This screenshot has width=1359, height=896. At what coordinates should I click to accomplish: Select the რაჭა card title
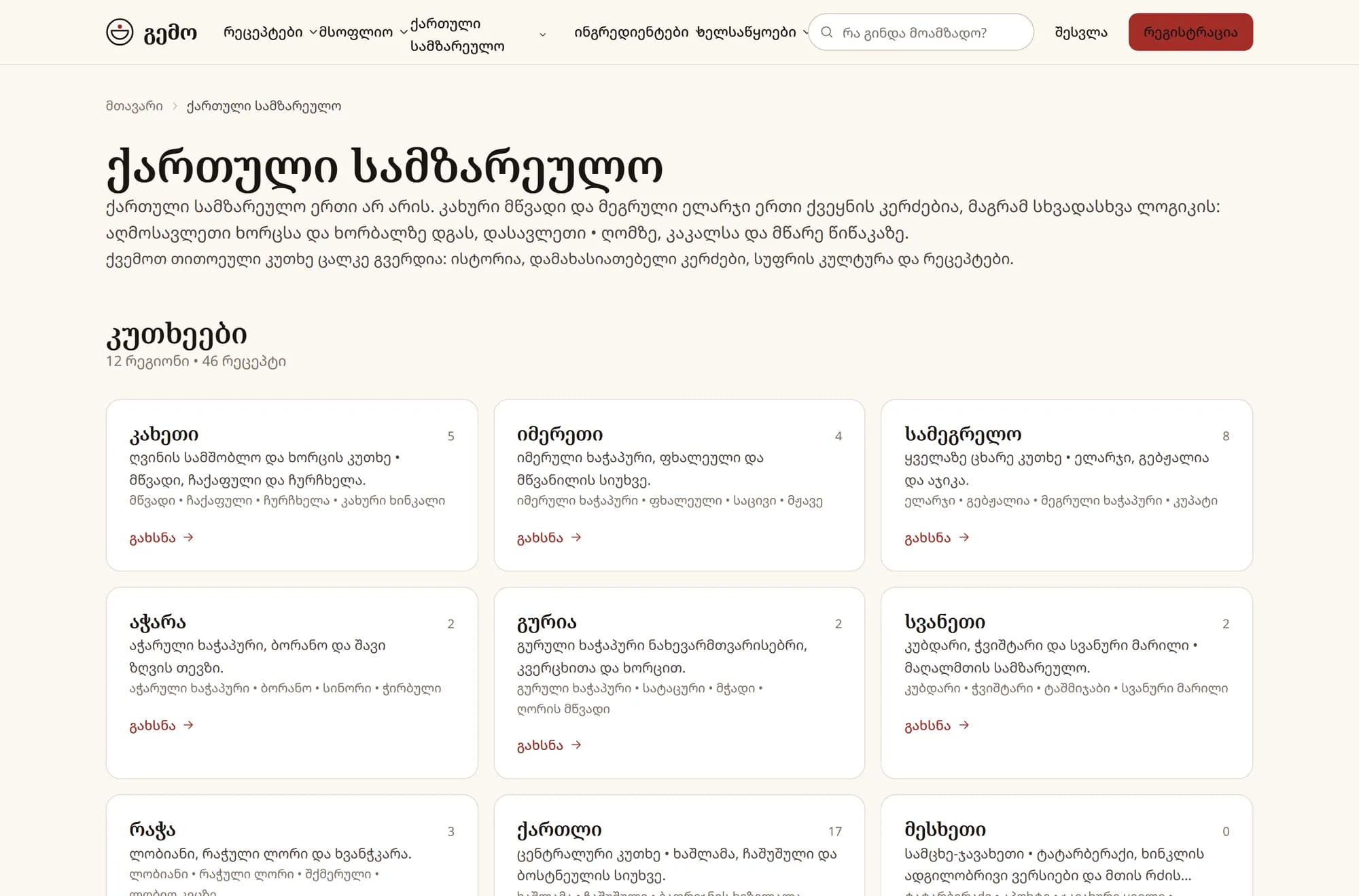pos(152,829)
